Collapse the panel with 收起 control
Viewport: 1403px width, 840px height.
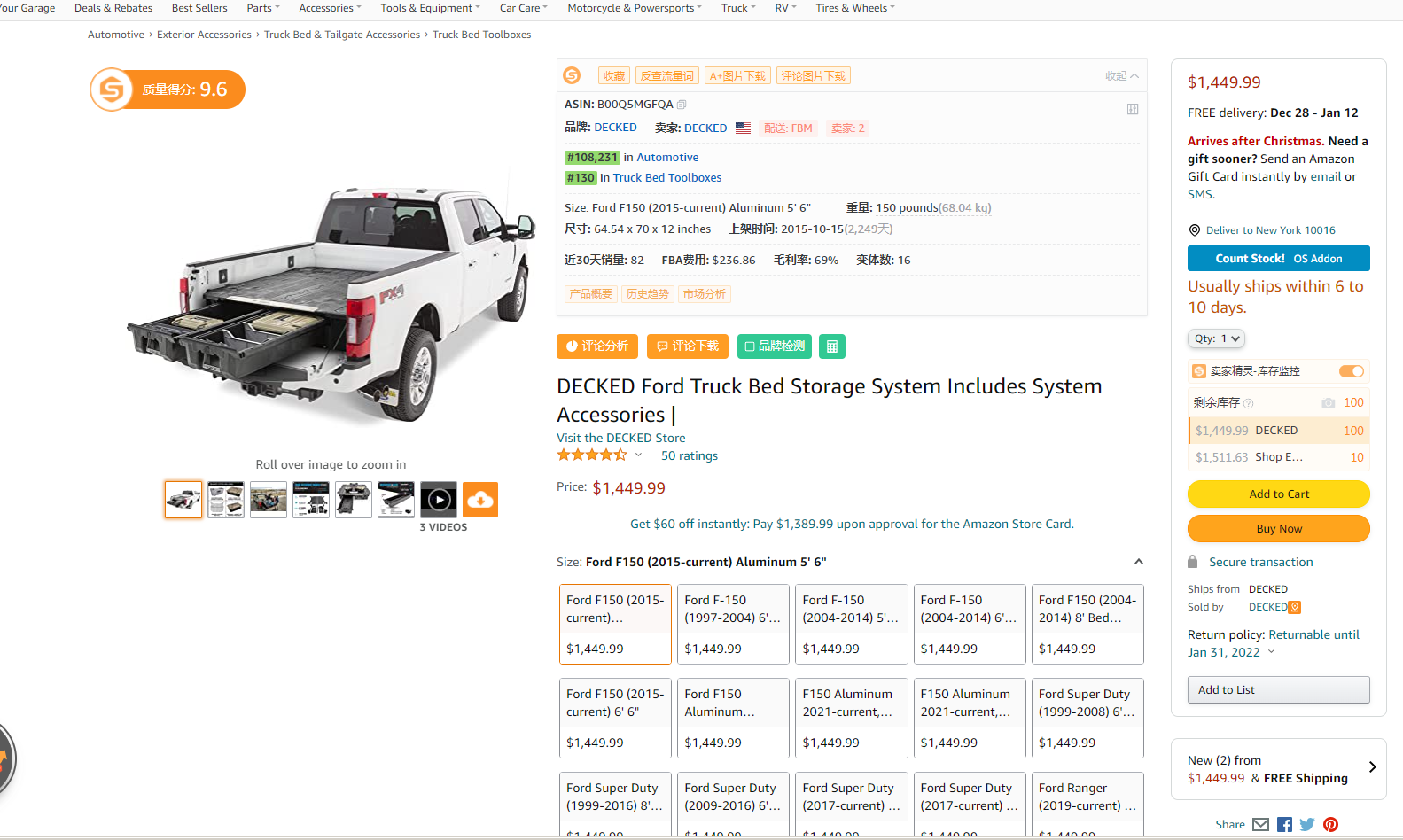pyautogui.click(x=1121, y=76)
